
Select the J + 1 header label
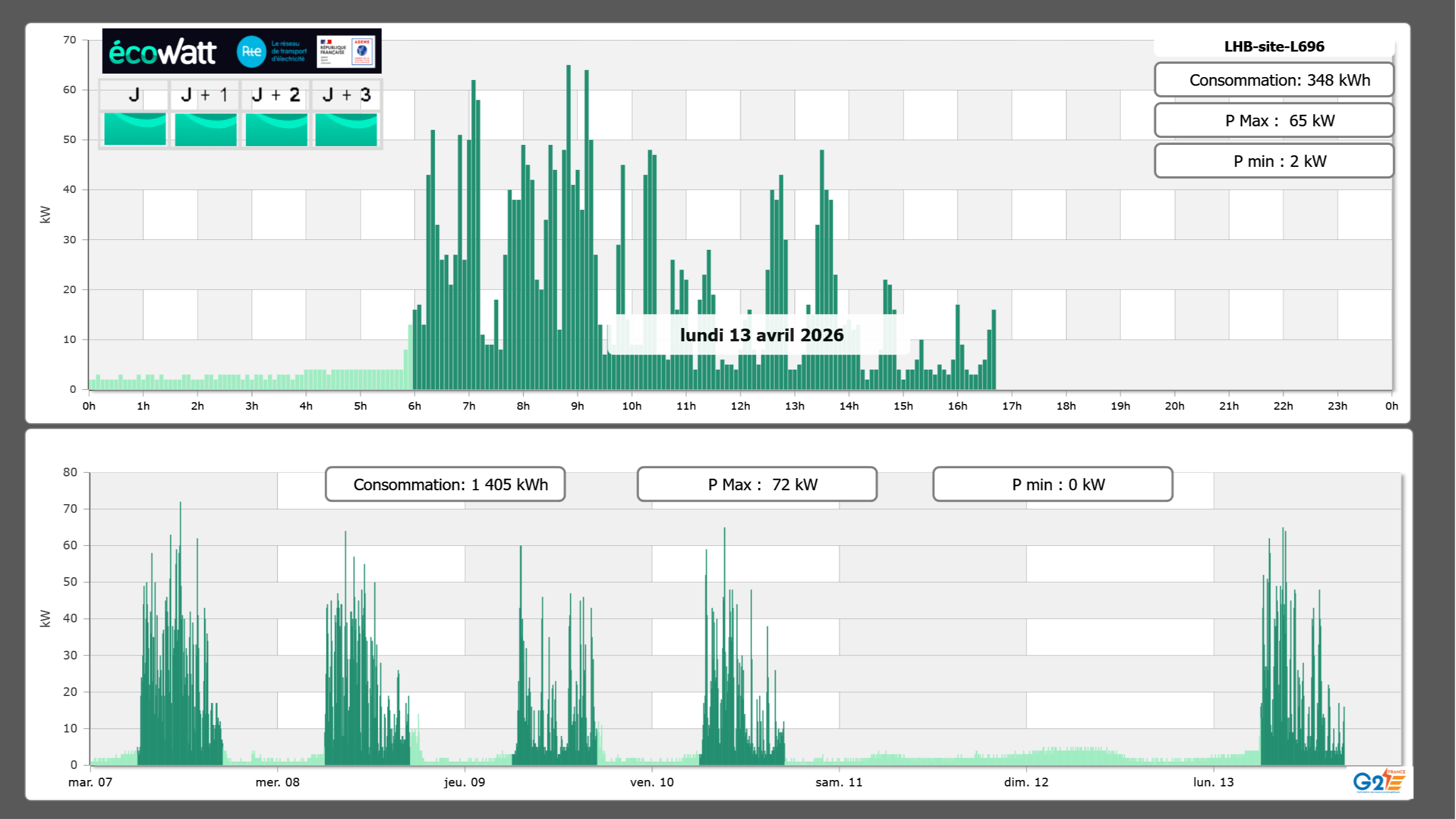pos(205,95)
